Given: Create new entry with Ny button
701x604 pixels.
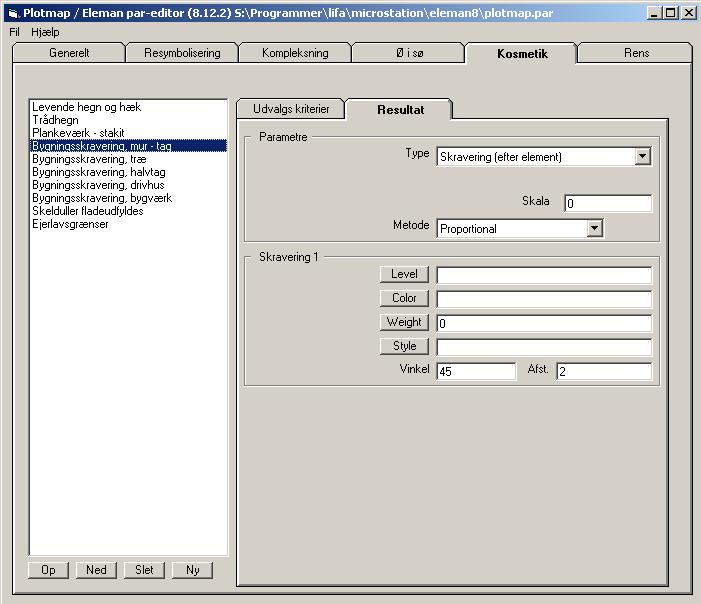Looking at the screenshot, I should (x=192, y=570).
